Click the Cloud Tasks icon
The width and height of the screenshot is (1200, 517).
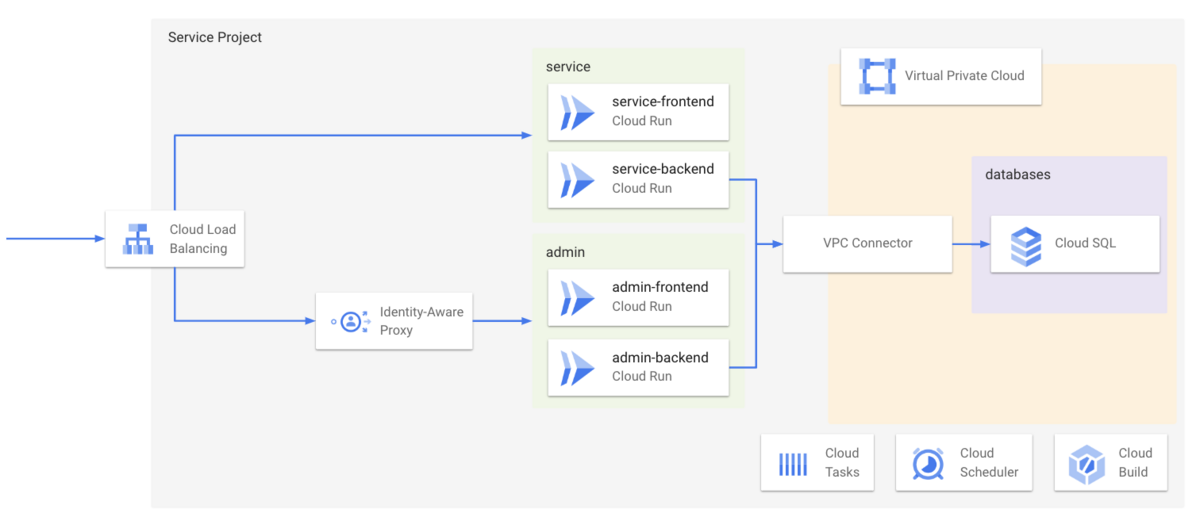793,463
